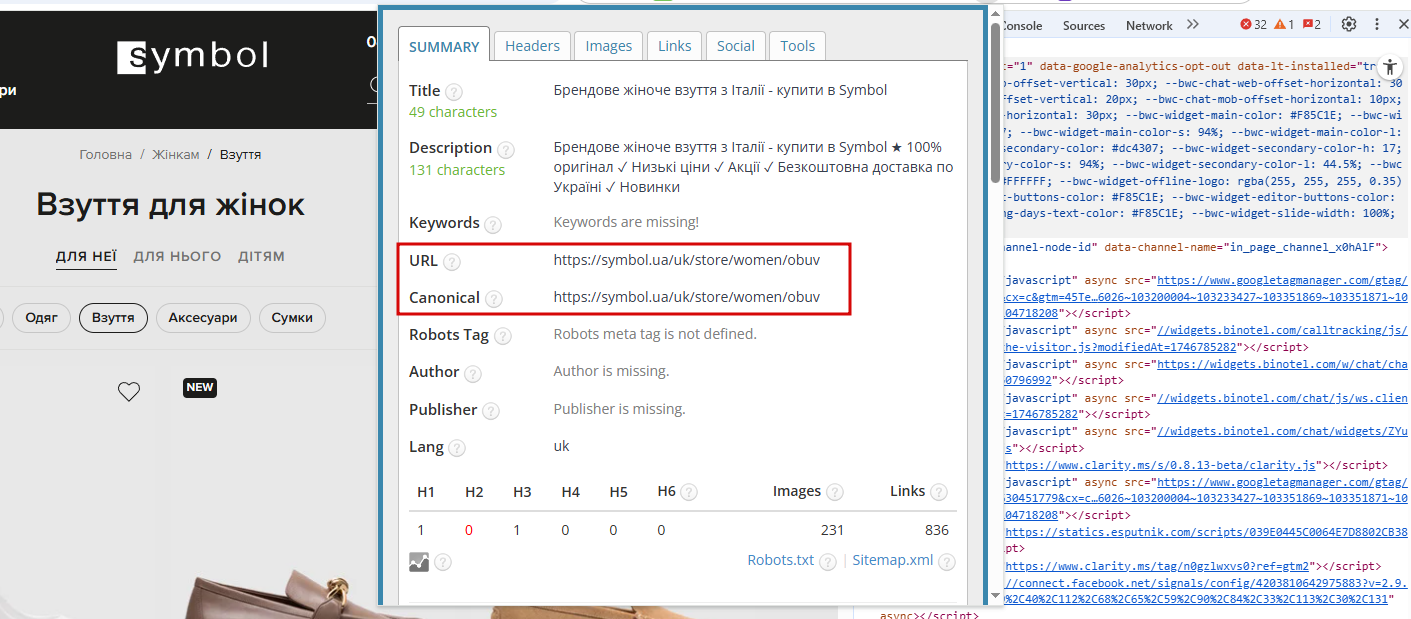The height and width of the screenshot is (619, 1411).
Task: Open the Robots.txt link
Action: [x=781, y=560]
